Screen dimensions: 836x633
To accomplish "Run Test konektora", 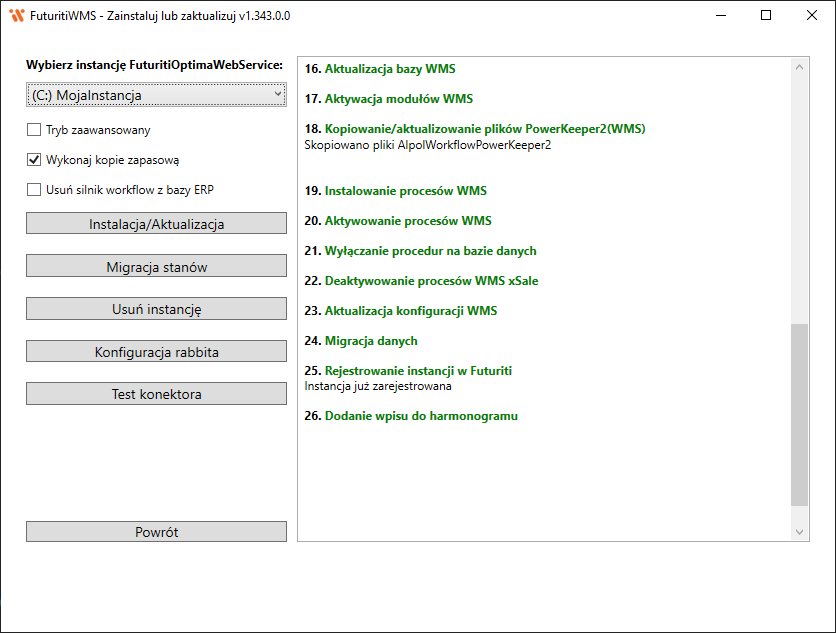I will pyautogui.click(x=156, y=394).
